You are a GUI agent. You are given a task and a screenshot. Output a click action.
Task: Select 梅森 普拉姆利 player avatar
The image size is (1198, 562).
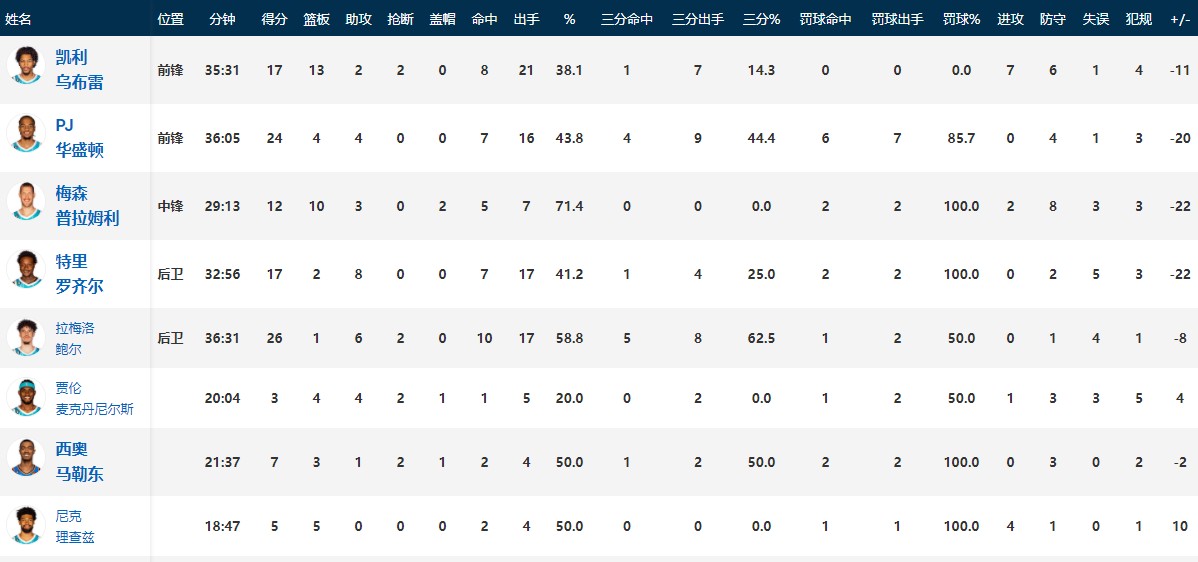click(26, 201)
